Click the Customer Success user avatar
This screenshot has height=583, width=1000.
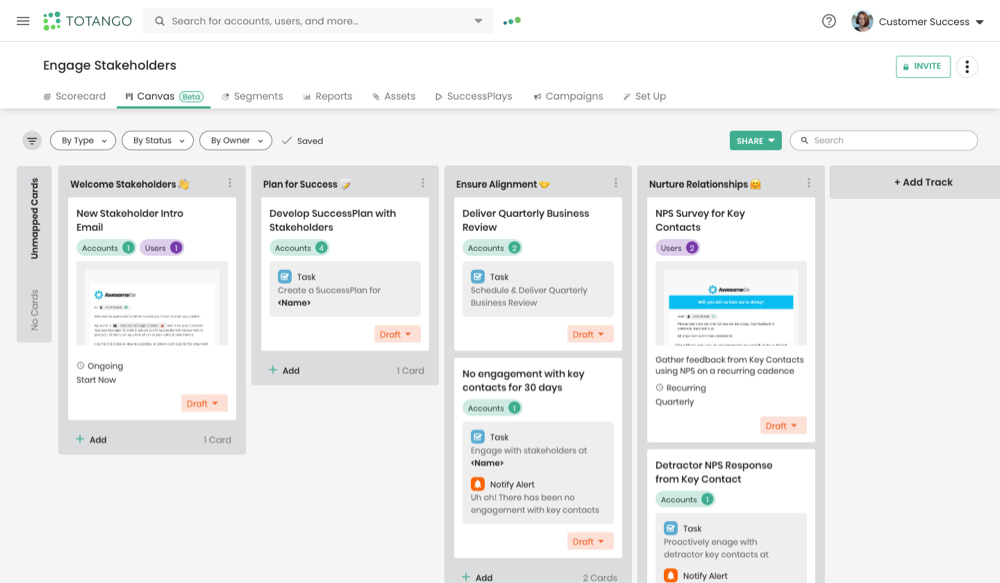click(x=862, y=21)
